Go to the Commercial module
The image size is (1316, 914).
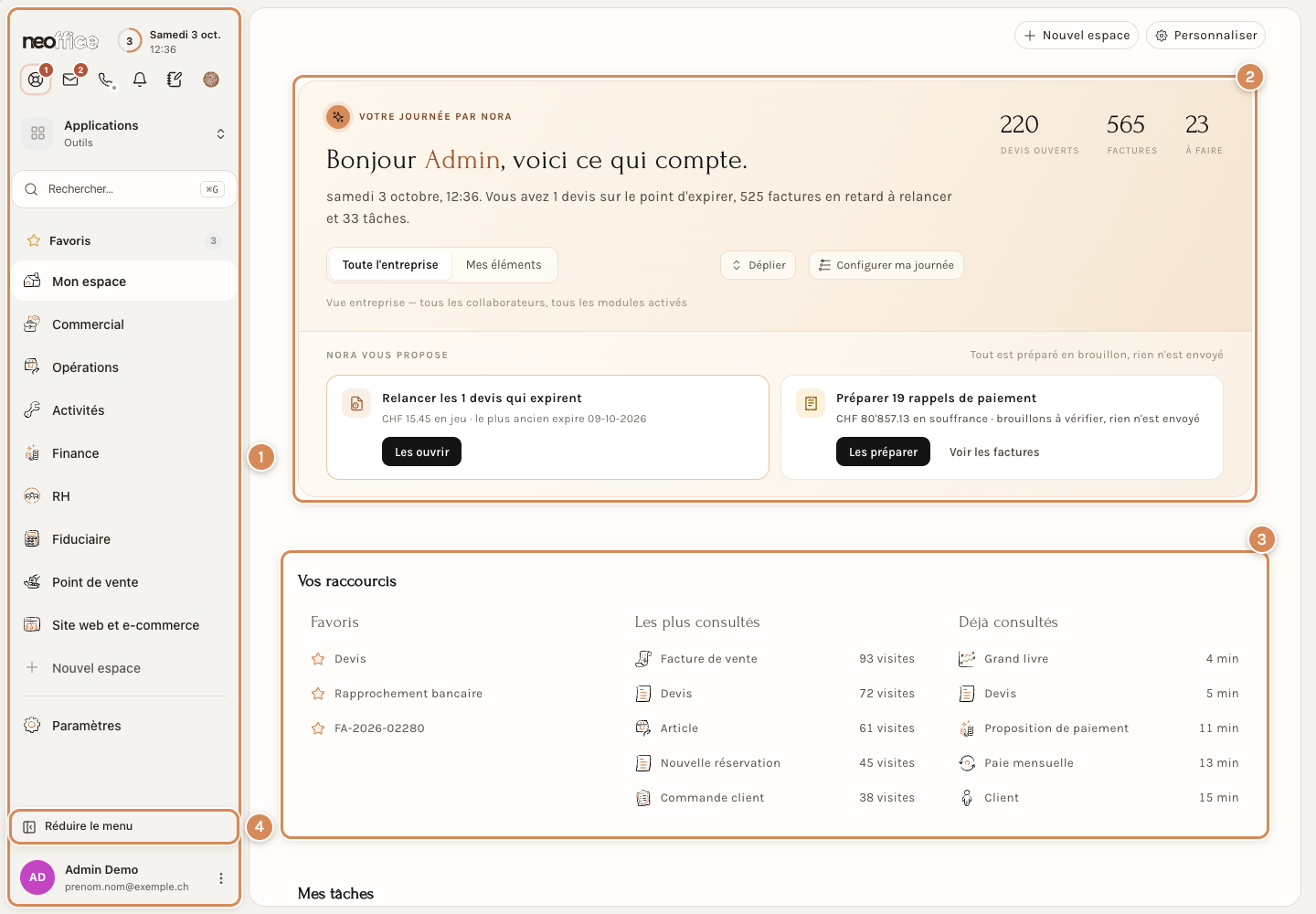(124, 324)
